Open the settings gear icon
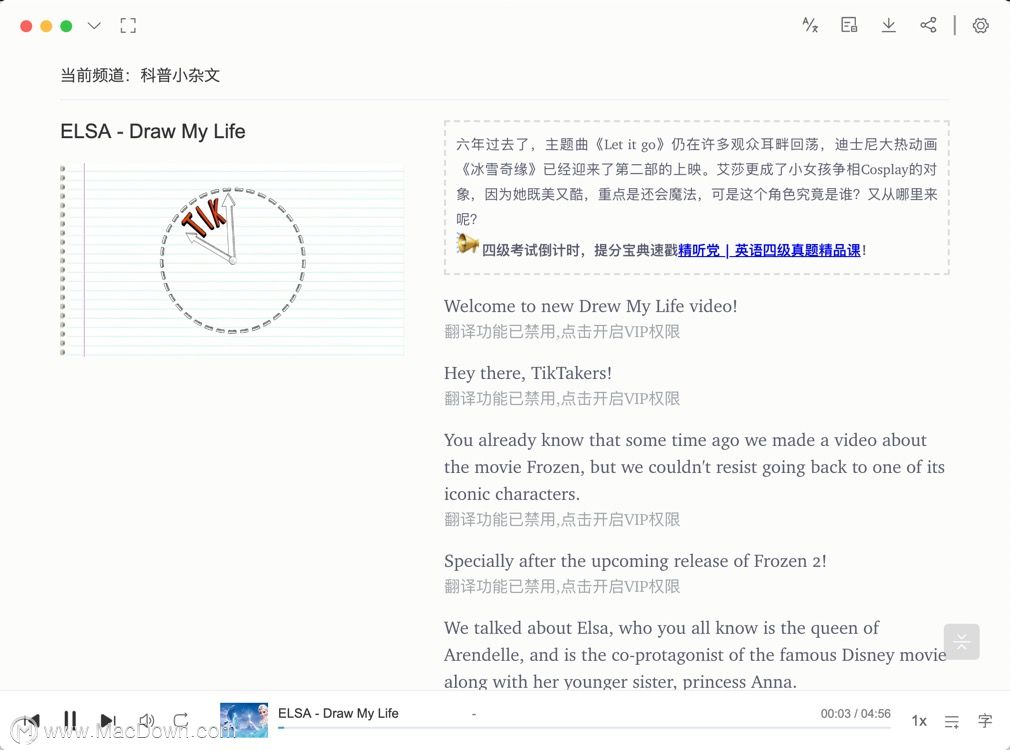The height and width of the screenshot is (750, 1010). pos(980,26)
